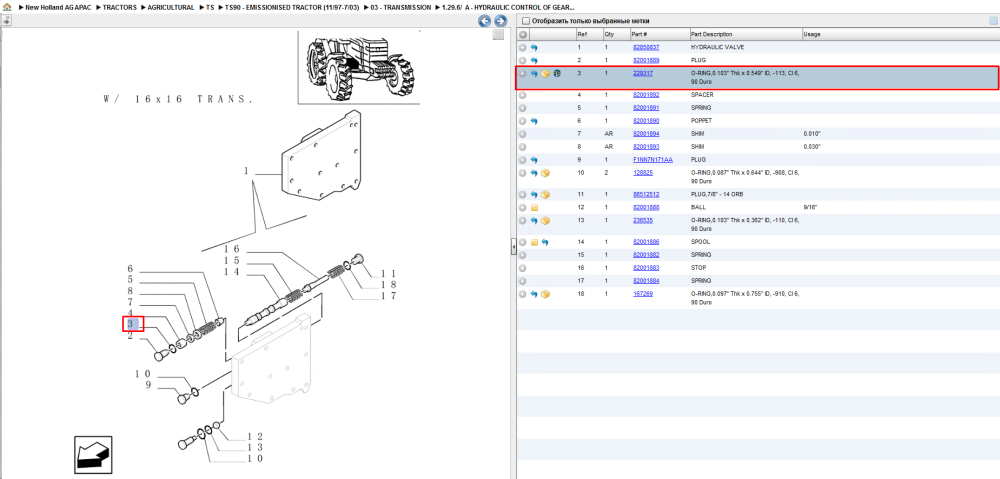Open part number link 167269
The width and height of the screenshot is (1000, 479).
(x=642, y=294)
